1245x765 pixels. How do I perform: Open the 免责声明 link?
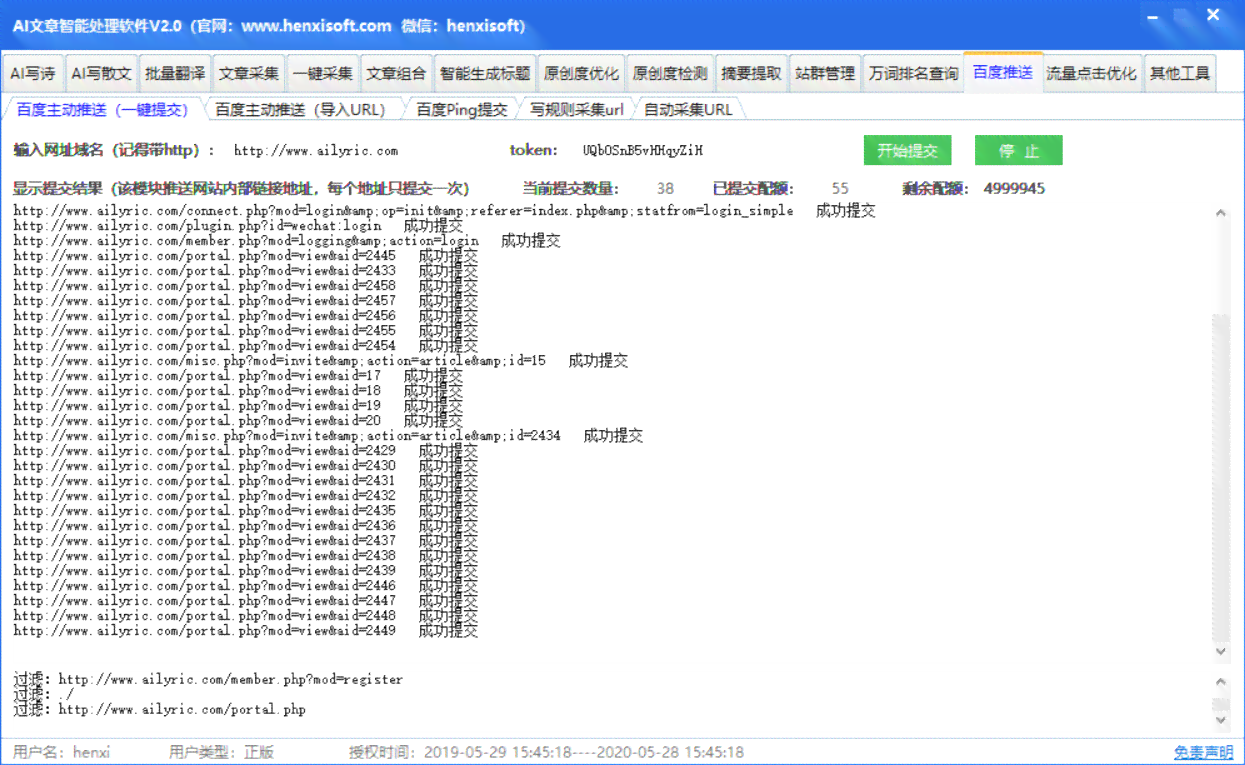coord(1204,752)
